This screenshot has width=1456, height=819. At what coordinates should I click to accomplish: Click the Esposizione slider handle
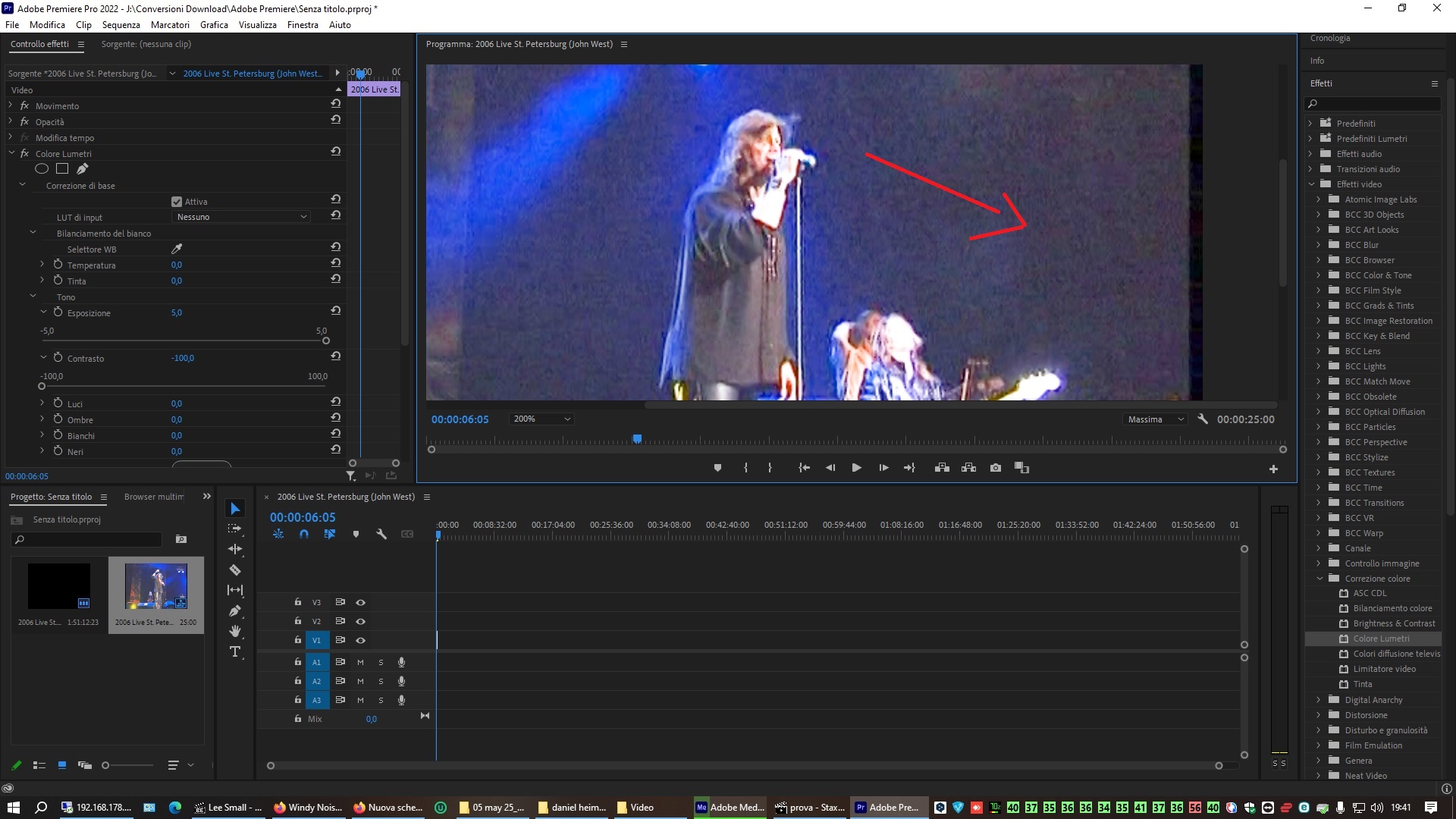point(326,340)
